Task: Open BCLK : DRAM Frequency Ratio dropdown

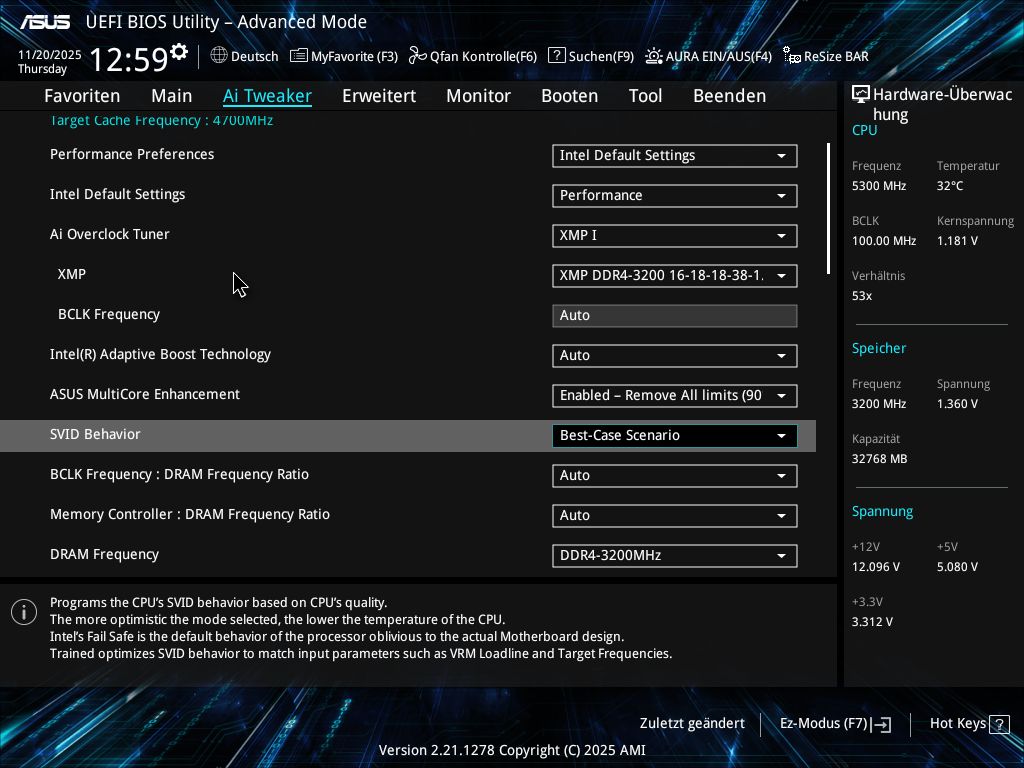Action: (675, 475)
